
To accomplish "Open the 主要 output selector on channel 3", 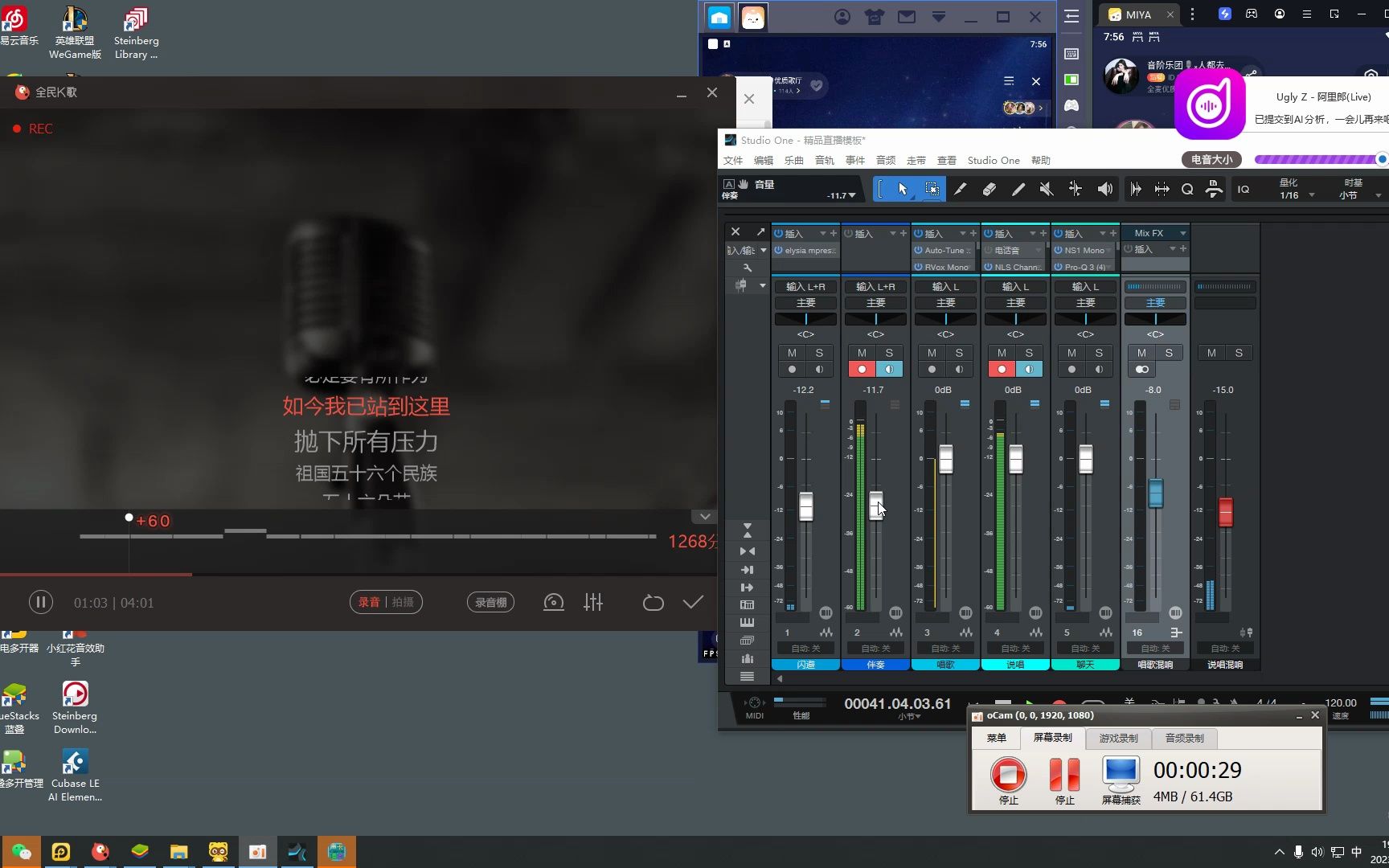I will (945, 303).
